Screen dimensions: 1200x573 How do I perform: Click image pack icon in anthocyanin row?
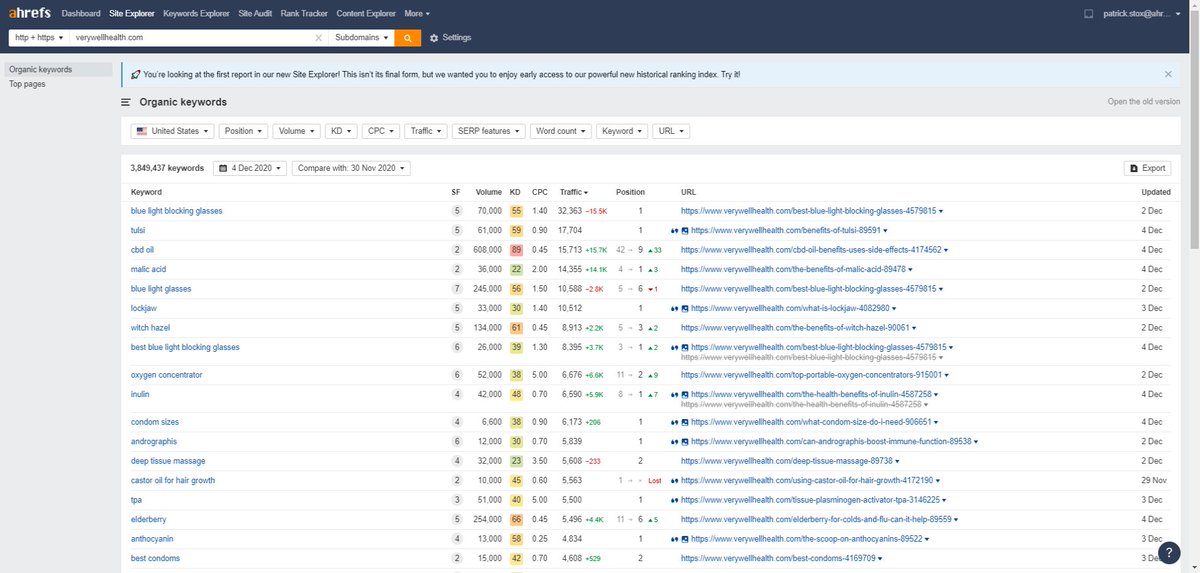coord(684,539)
